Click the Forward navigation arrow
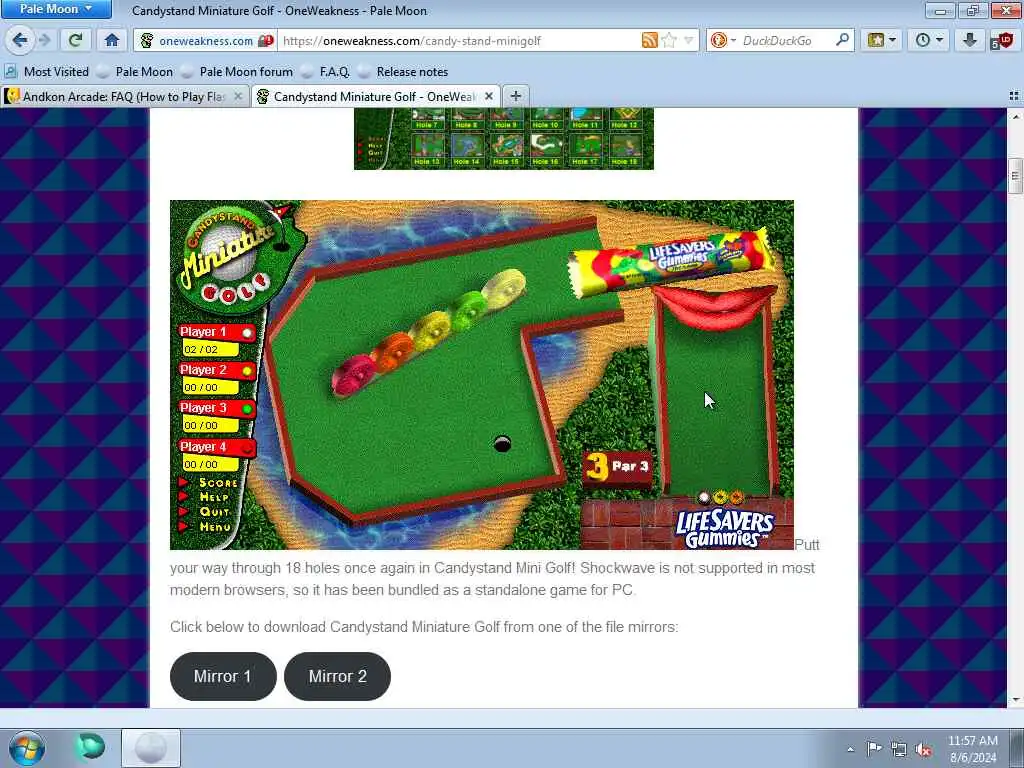 44,40
